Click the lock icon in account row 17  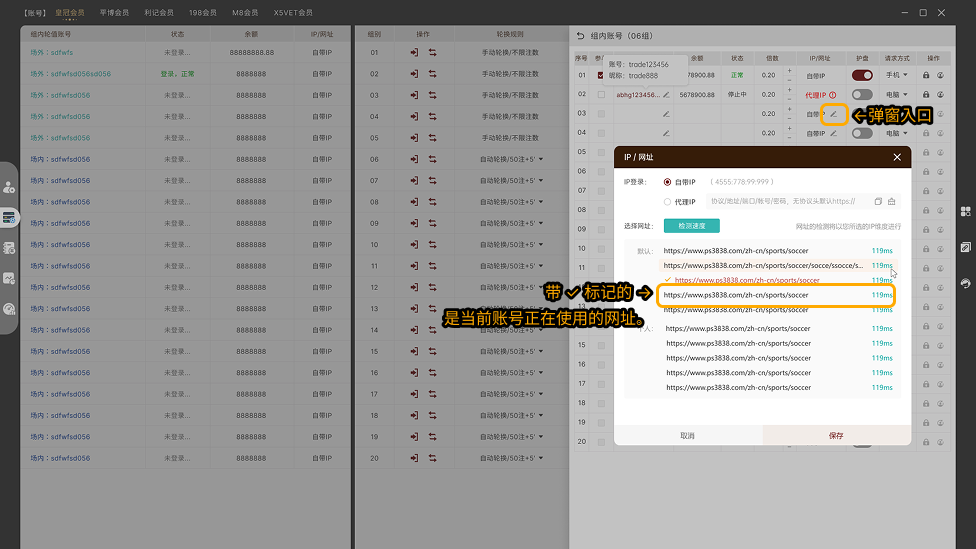coord(926,384)
